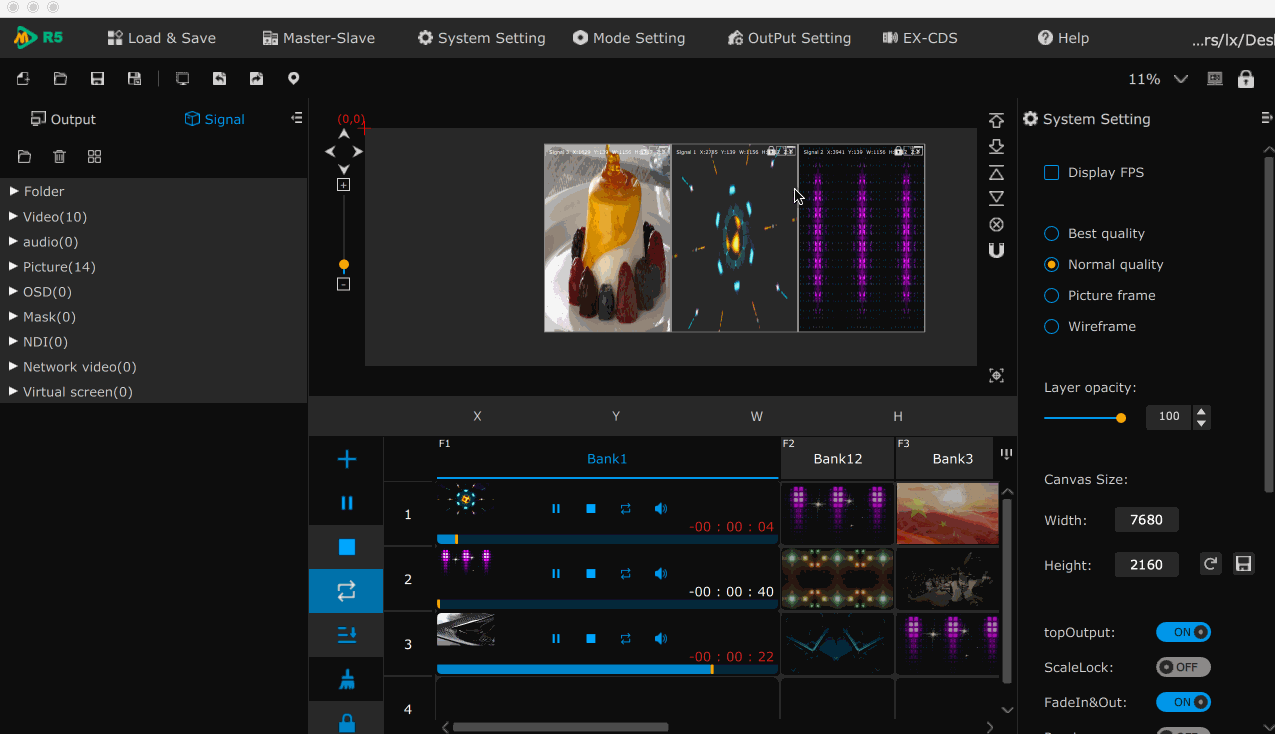Expand the OSD(0) category
This screenshot has height=734, width=1275.
pos(14,291)
